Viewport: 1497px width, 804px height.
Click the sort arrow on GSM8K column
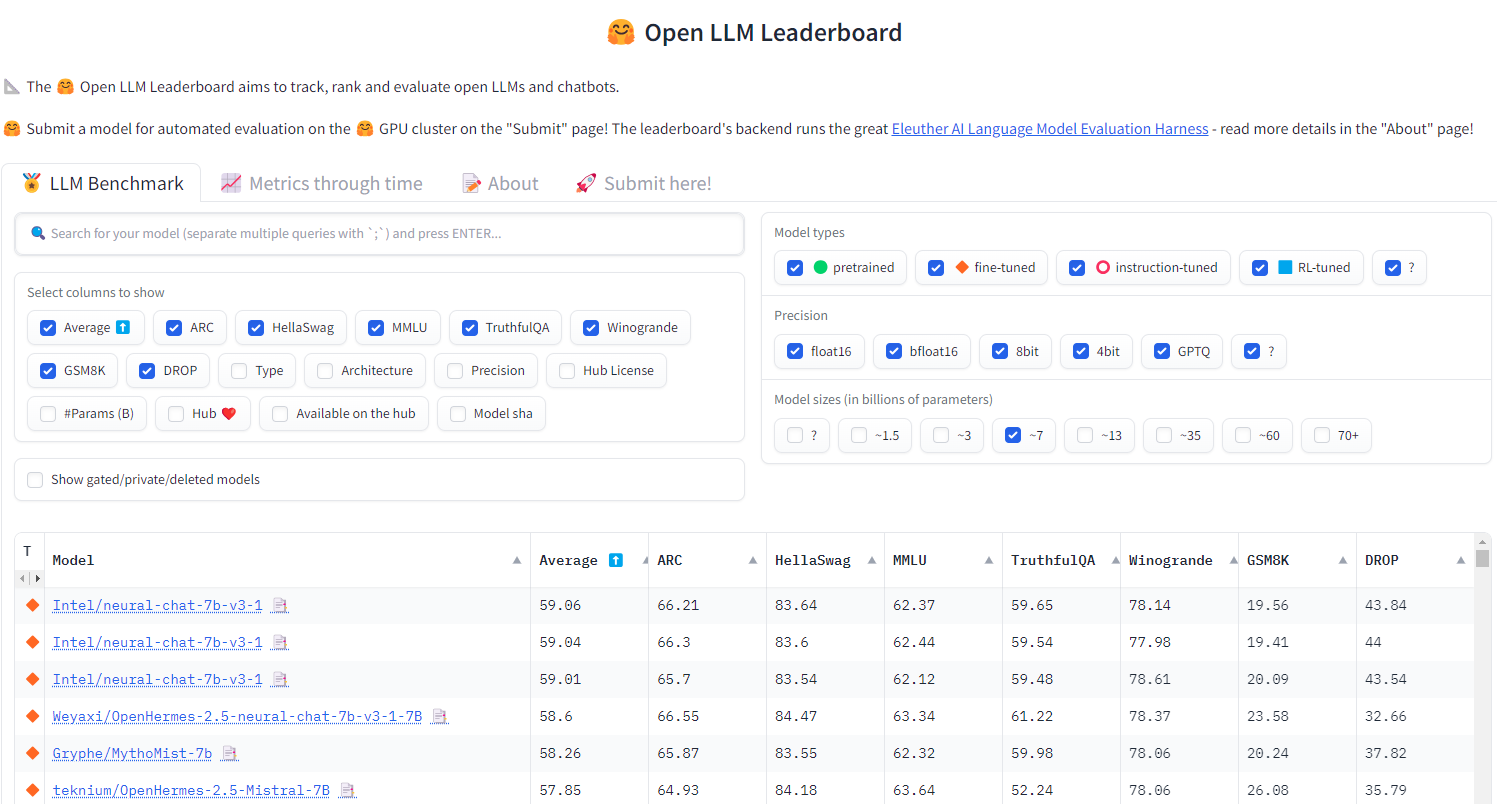click(x=1342, y=561)
